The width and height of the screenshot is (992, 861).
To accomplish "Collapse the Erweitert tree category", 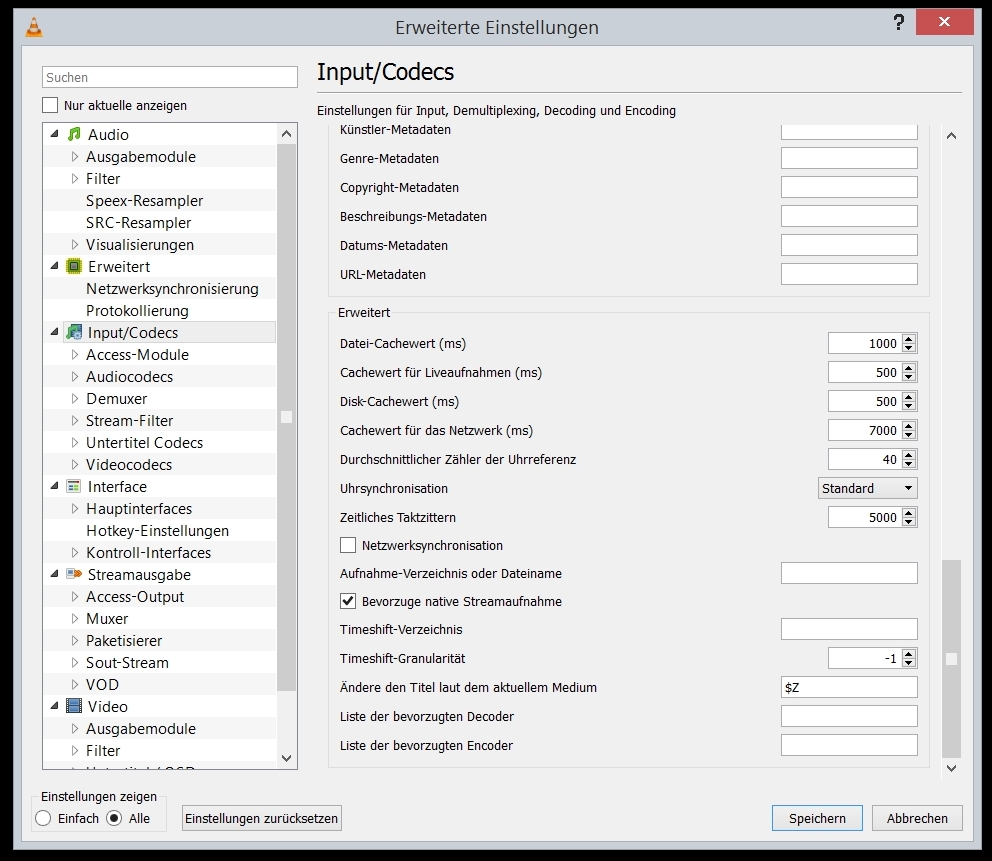I will click(54, 266).
